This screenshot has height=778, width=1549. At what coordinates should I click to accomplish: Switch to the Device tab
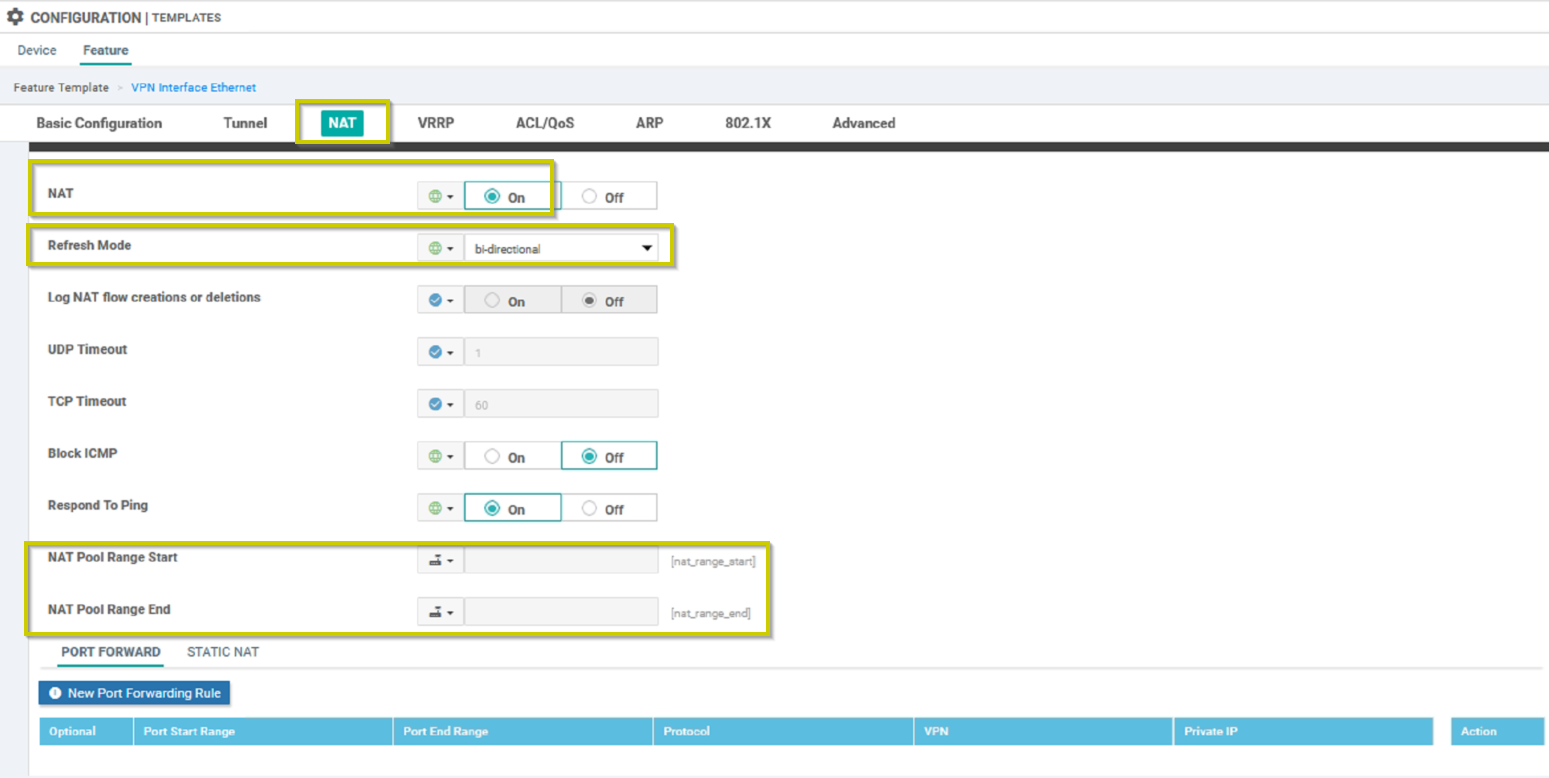point(37,50)
